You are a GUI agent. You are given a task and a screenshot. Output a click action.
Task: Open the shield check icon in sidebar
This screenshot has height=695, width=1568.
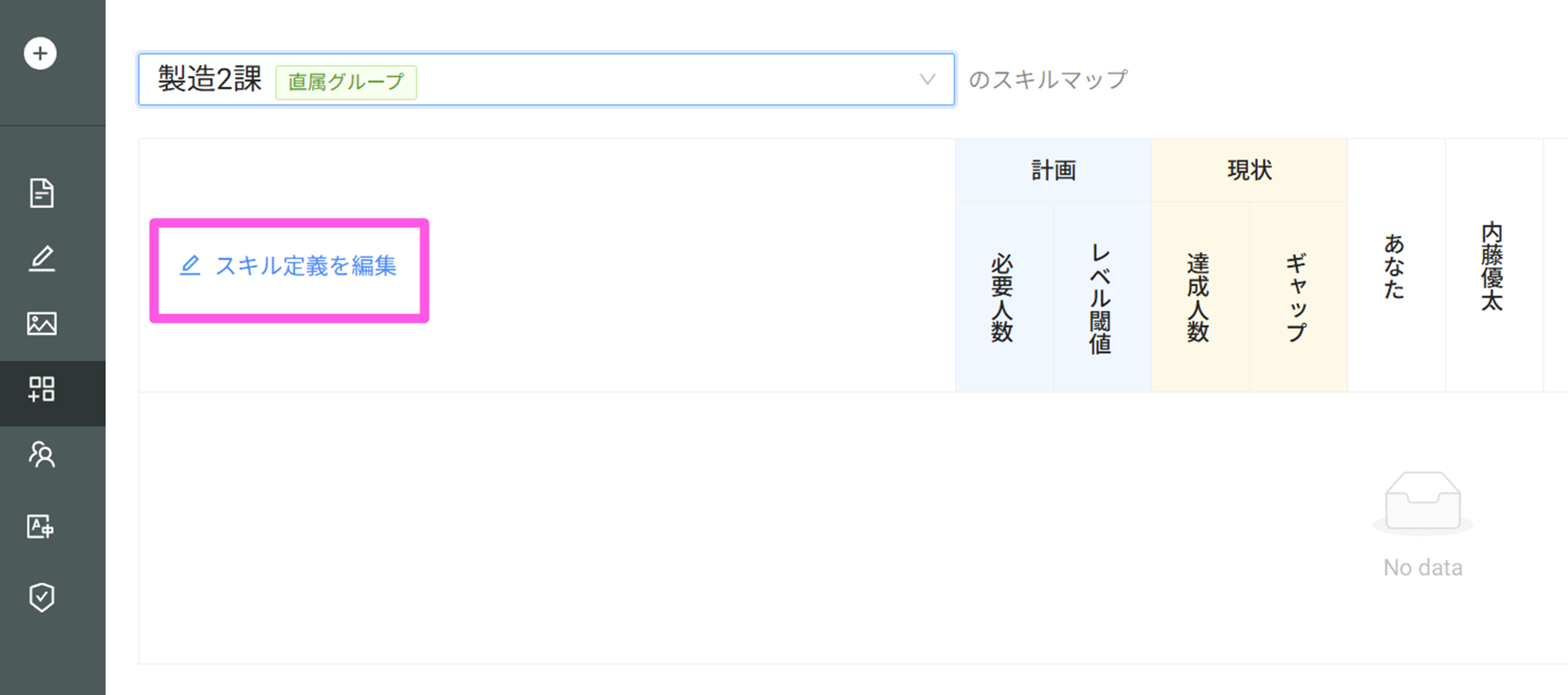coord(42,597)
